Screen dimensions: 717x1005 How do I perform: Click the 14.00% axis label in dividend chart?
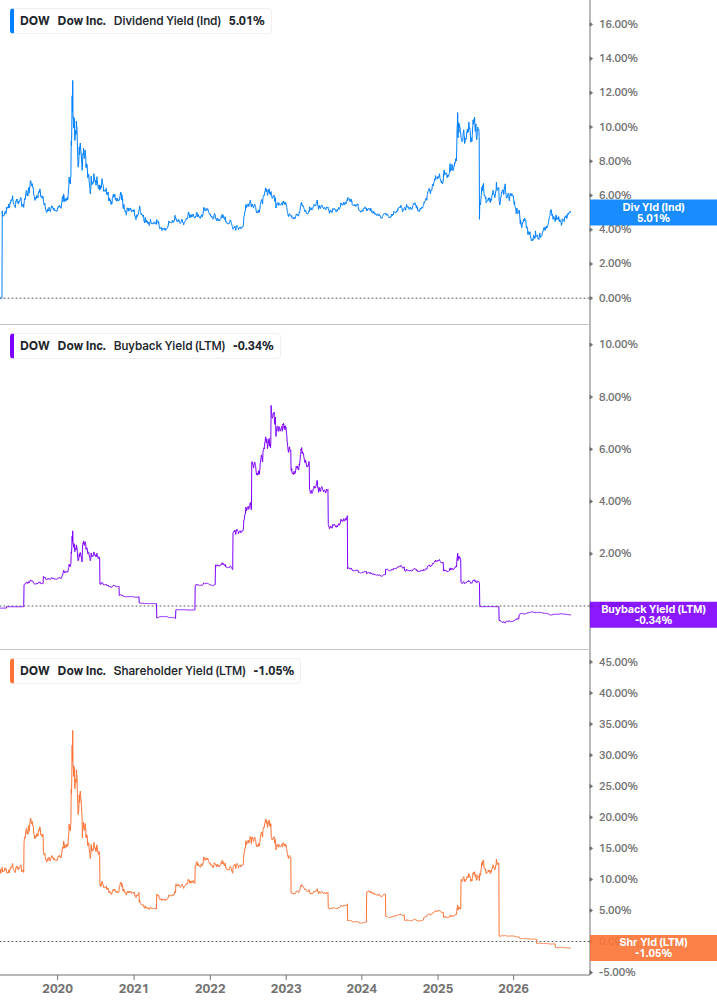(x=618, y=58)
